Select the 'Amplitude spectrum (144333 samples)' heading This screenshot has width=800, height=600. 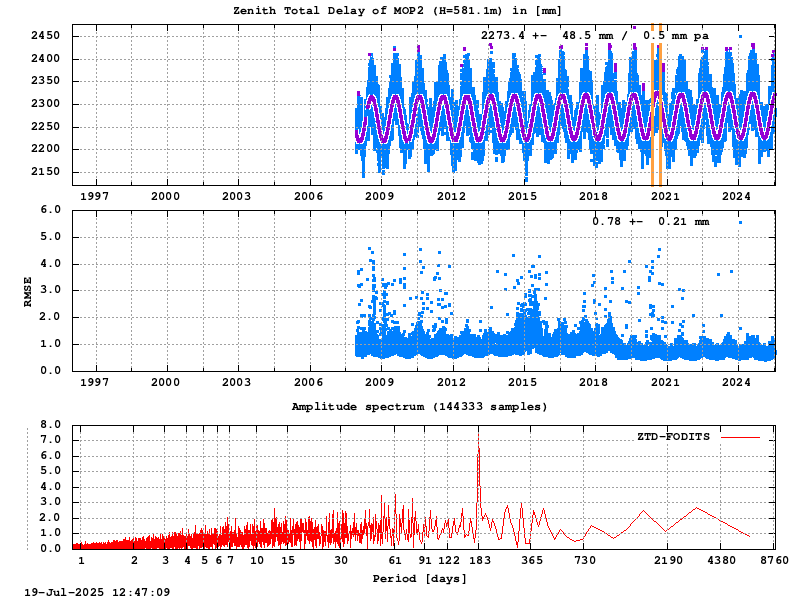(x=419, y=407)
